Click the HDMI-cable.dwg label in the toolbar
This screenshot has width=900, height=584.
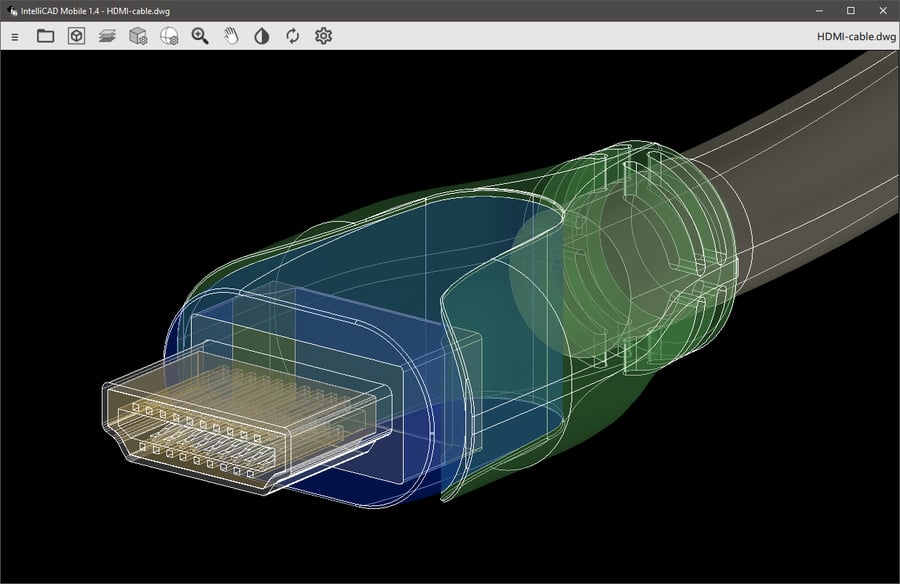(x=855, y=37)
